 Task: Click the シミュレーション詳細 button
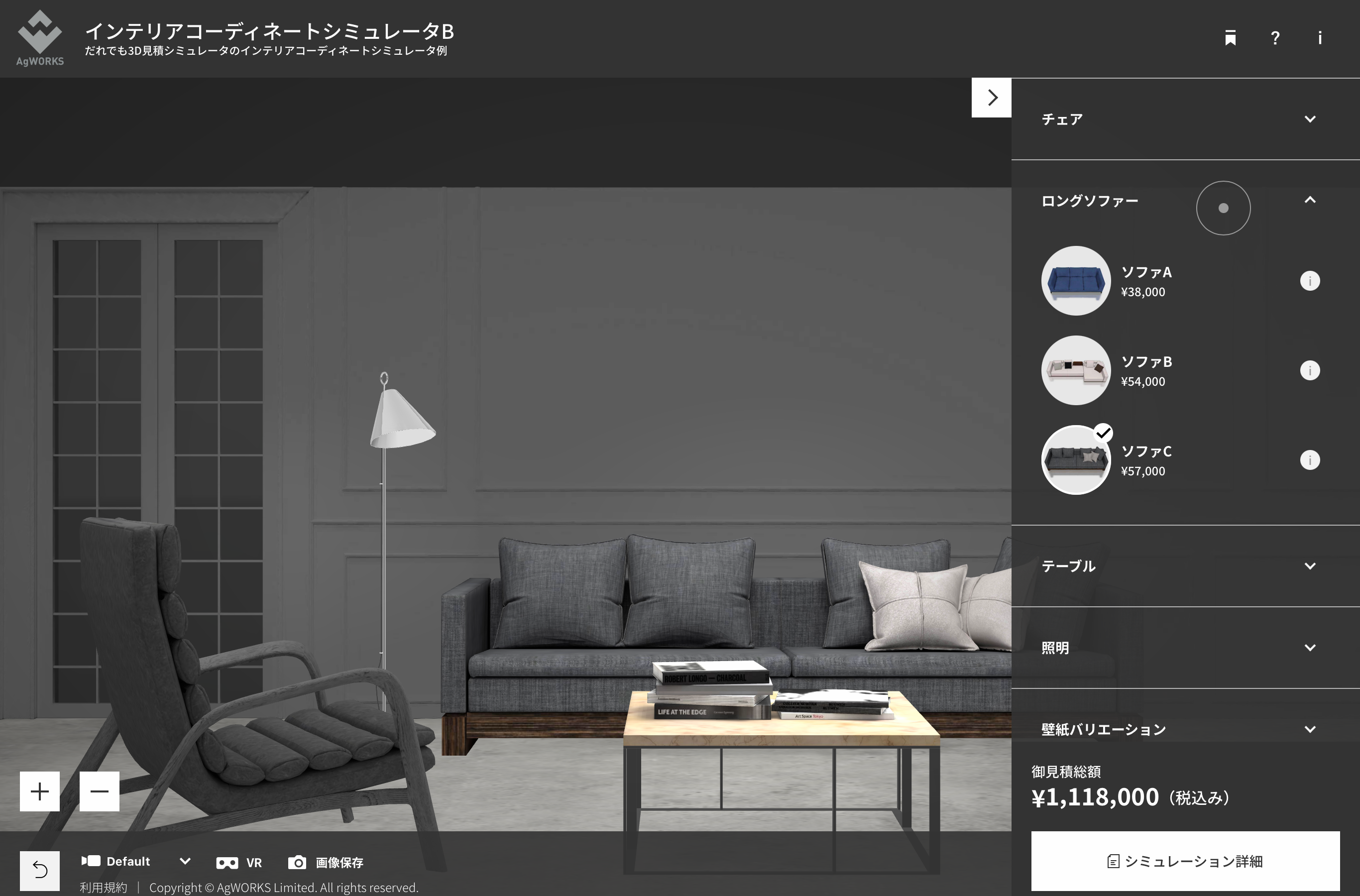point(1186,861)
